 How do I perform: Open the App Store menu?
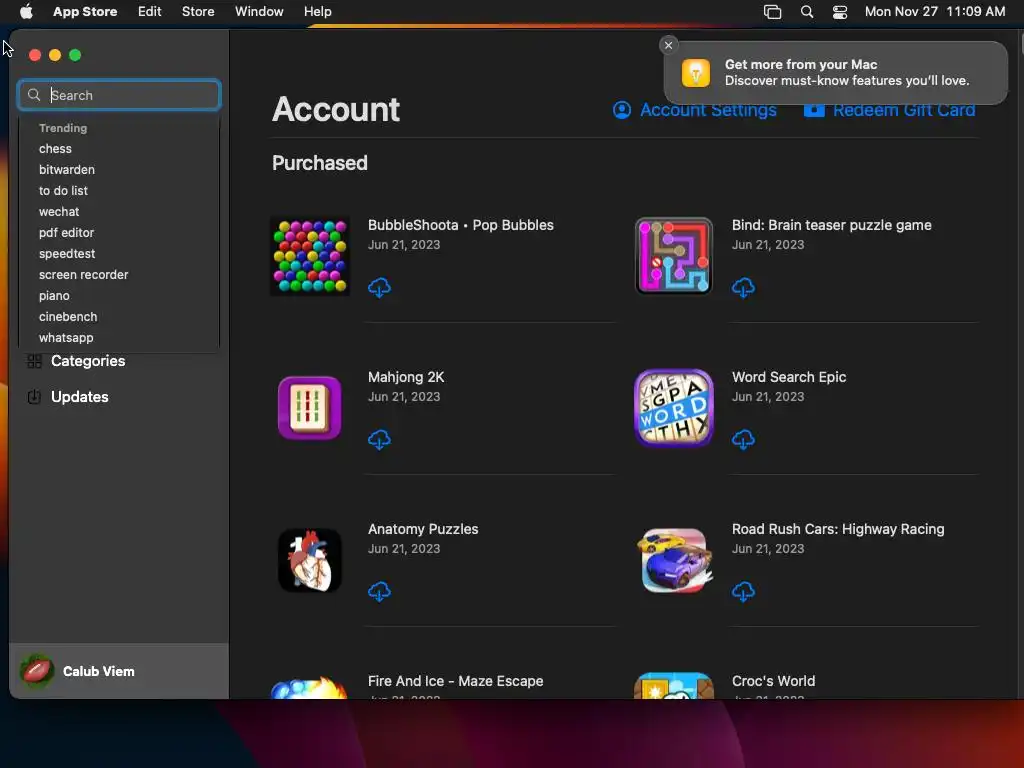[85, 12]
